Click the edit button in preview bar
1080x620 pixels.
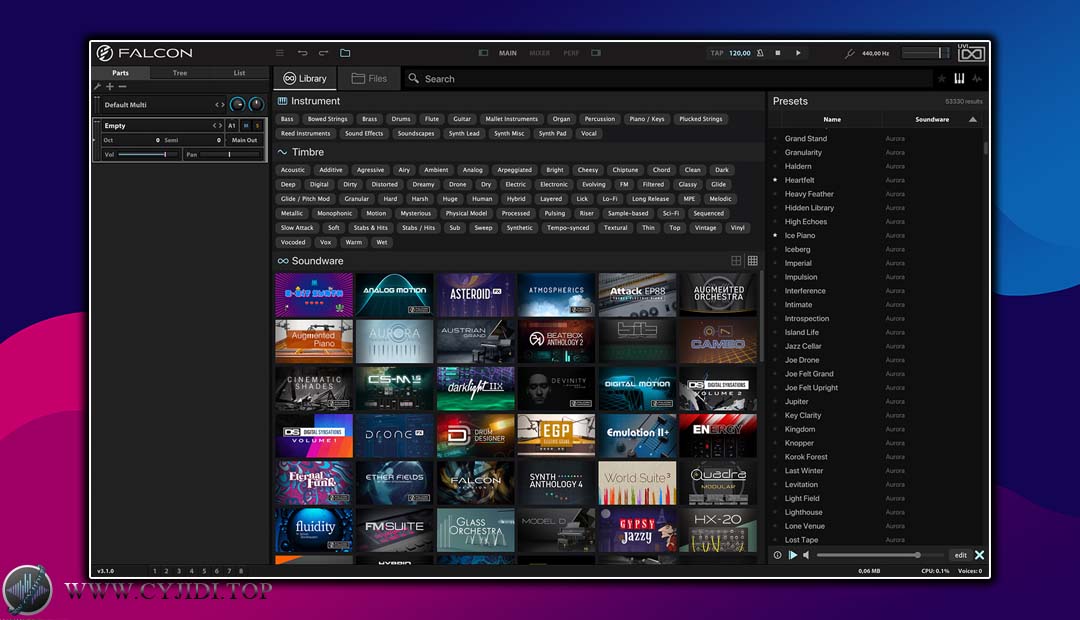click(960, 555)
